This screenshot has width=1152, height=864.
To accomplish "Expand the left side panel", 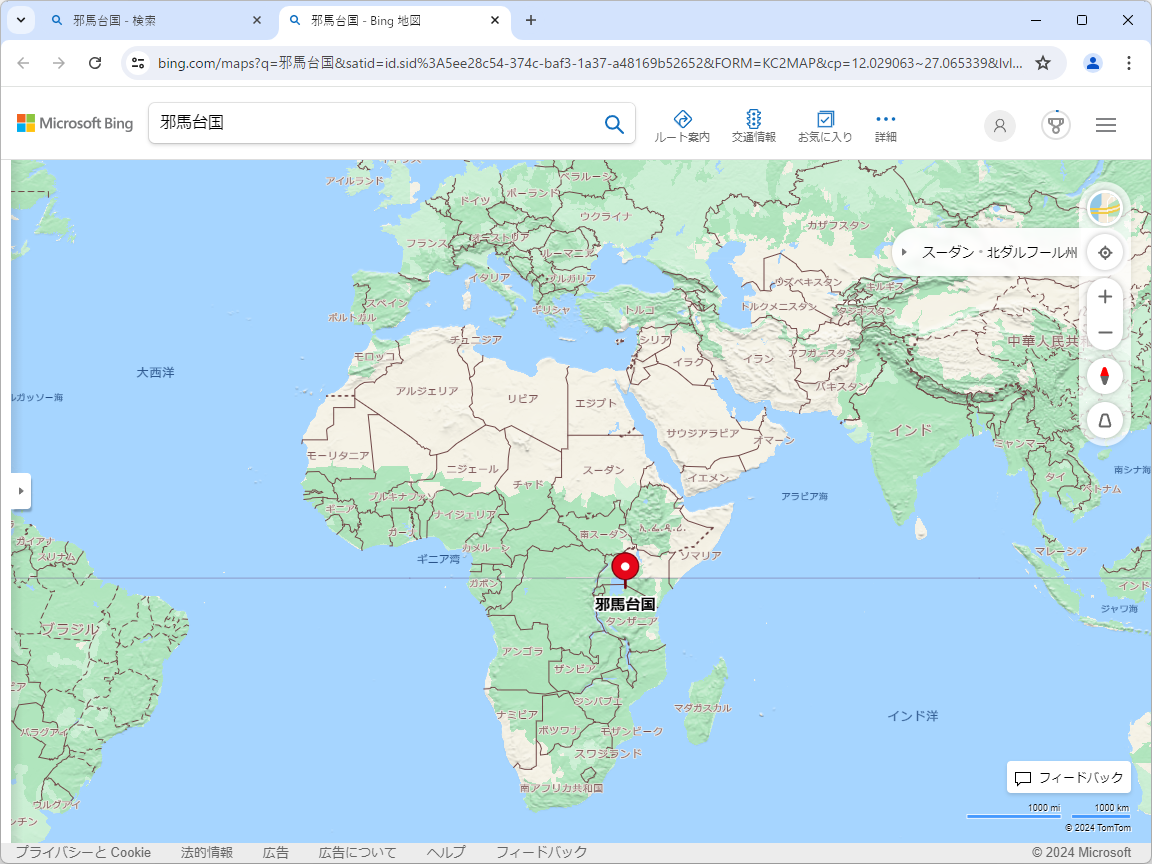I will coord(21,491).
